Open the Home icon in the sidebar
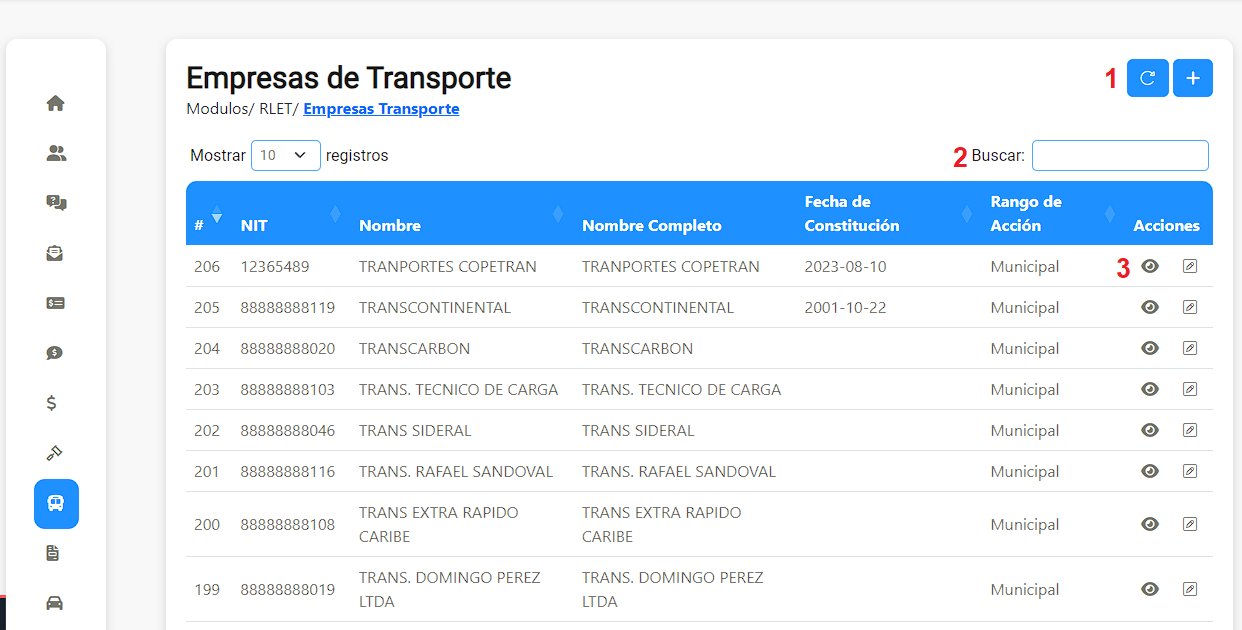The width and height of the screenshot is (1242, 630). [x=56, y=103]
